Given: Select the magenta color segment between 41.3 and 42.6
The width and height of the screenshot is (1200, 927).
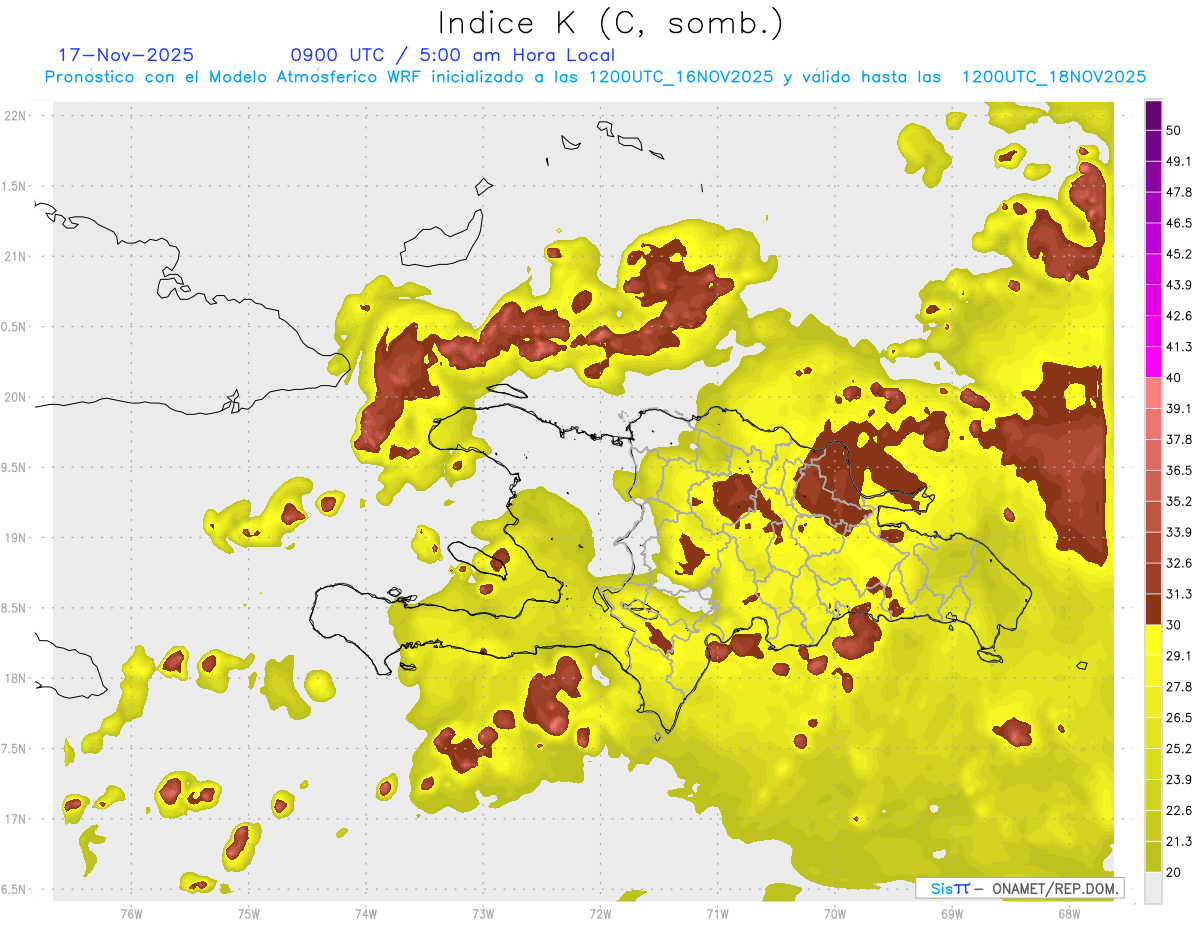Looking at the screenshot, I should click(1153, 331).
